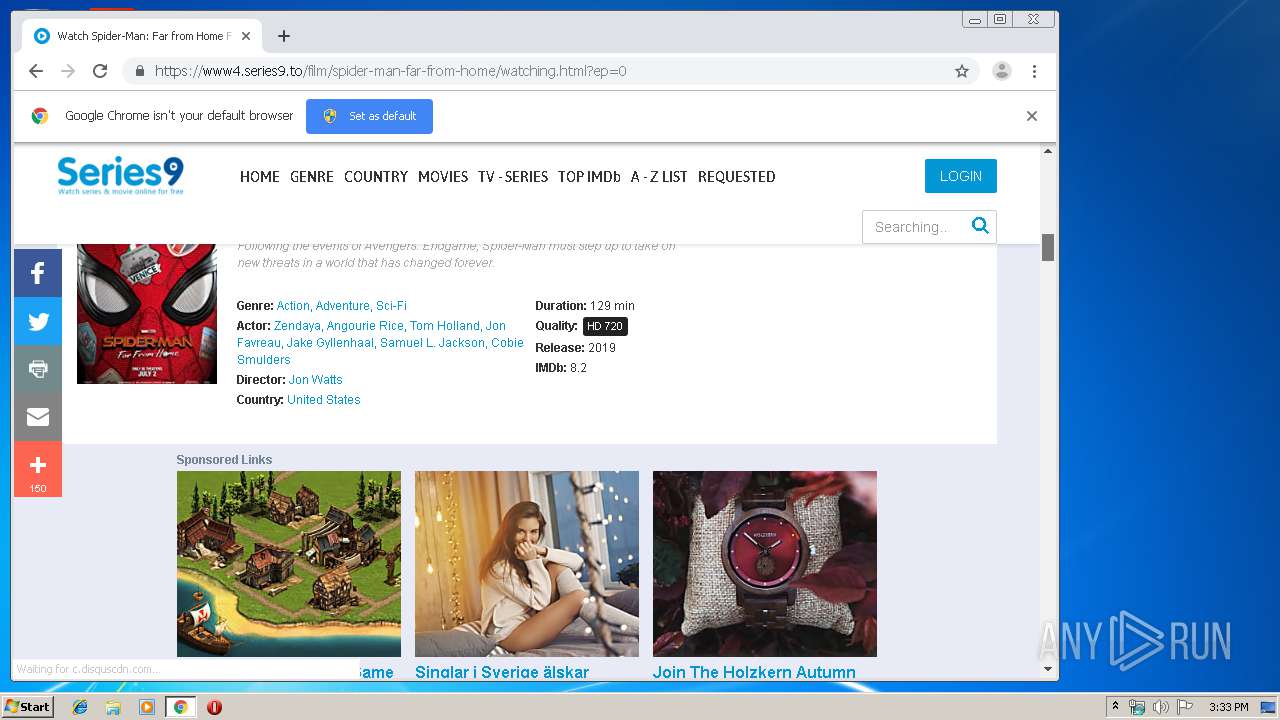Click the vertical scrollbar thumb
Screen dimensions: 1280x720
click(1048, 247)
